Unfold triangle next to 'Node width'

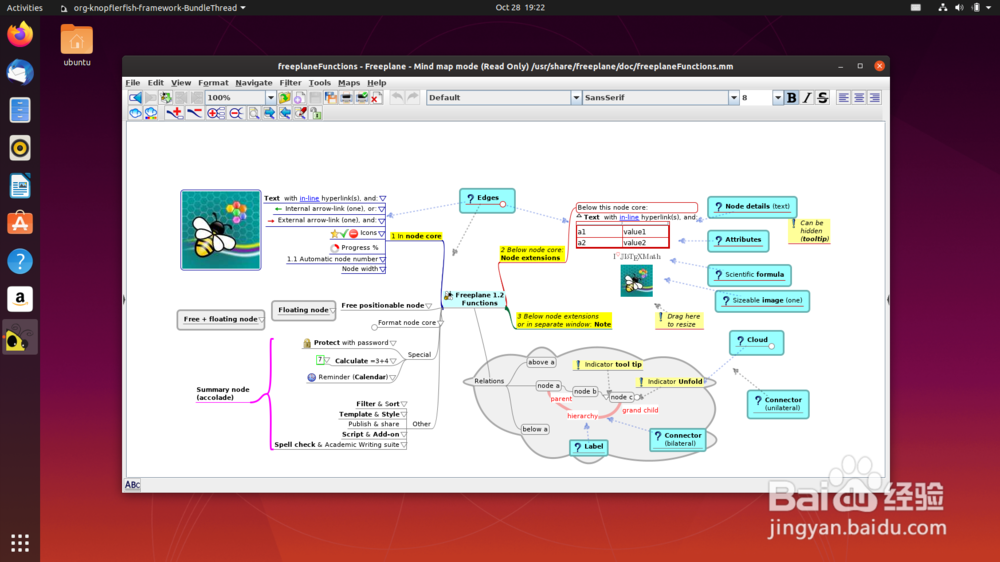click(383, 269)
